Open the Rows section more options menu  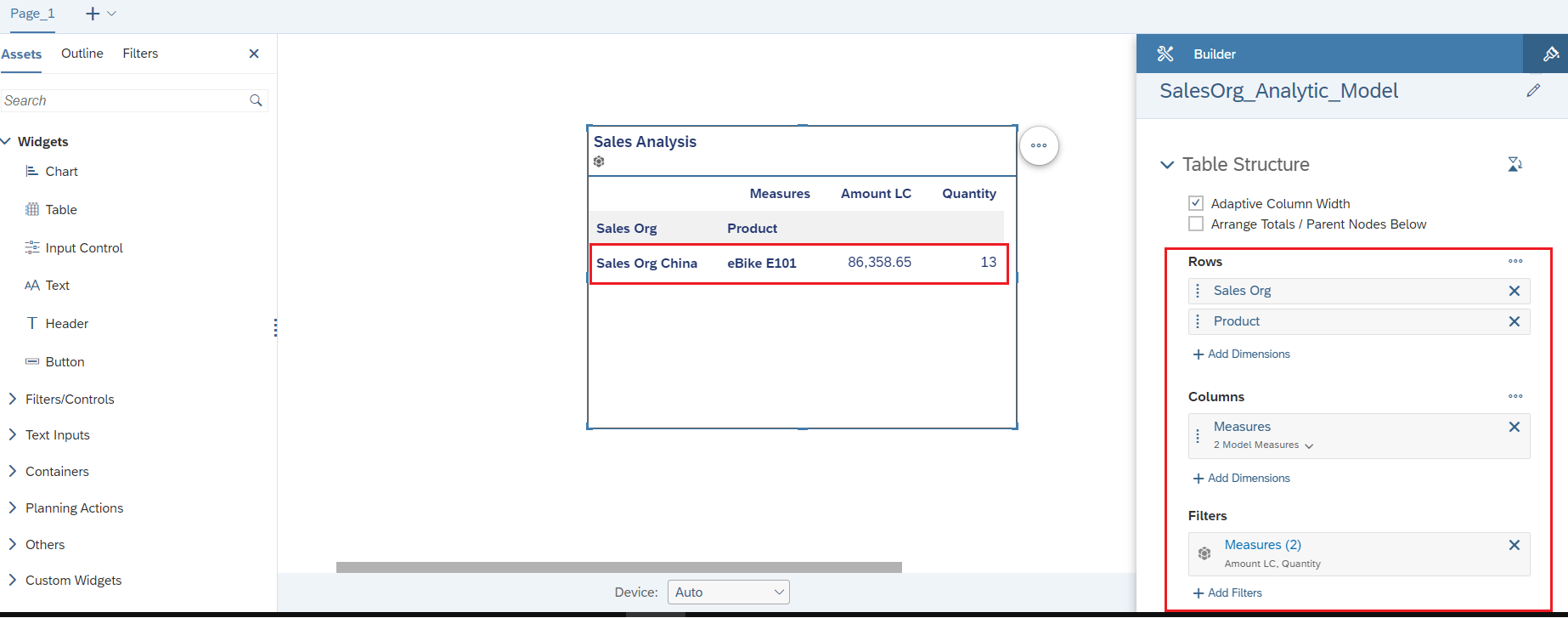(1515, 261)
